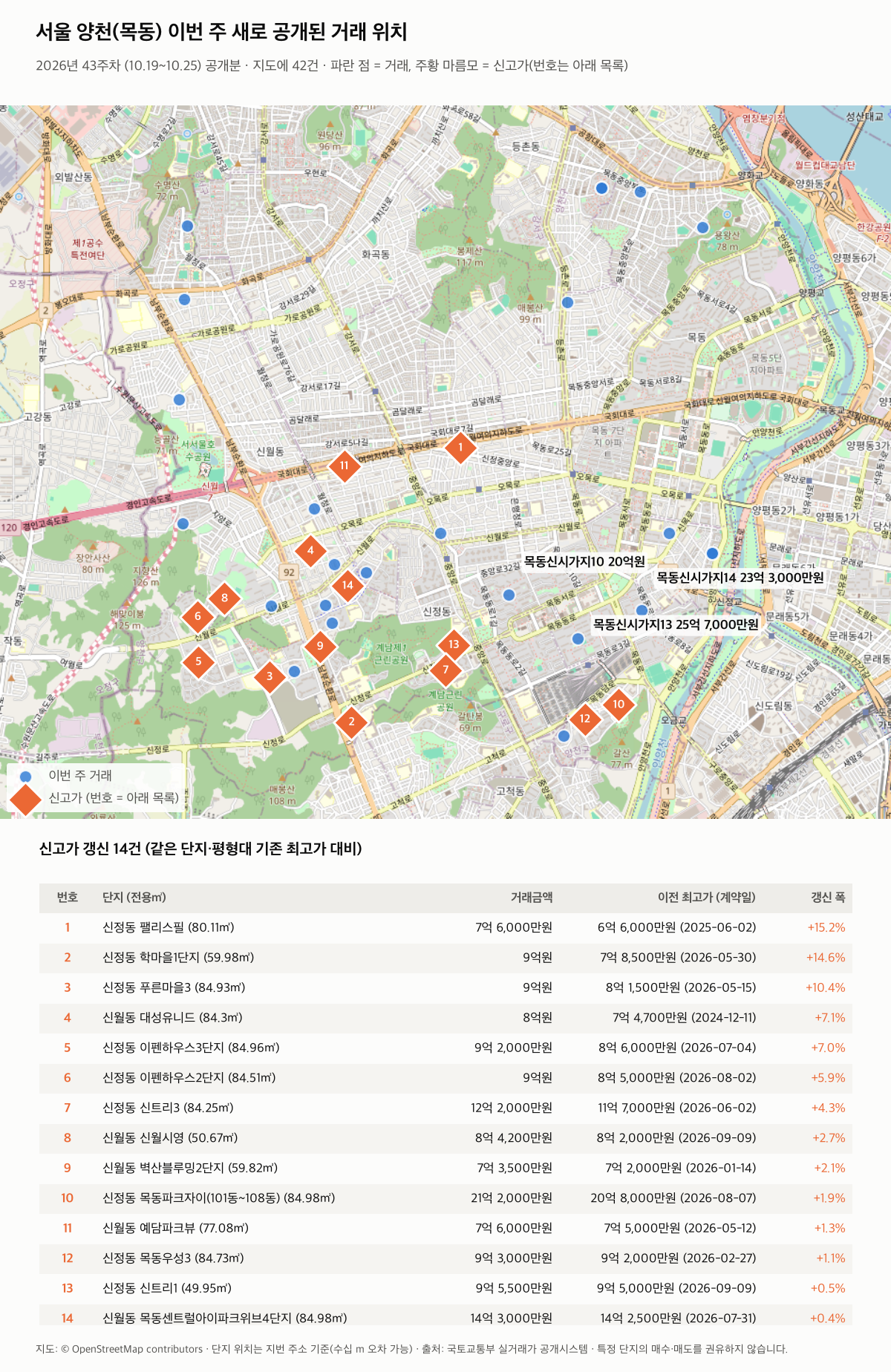
Task: Click the 목동신시가지10 20억원 map label
Action: (584, 561)
